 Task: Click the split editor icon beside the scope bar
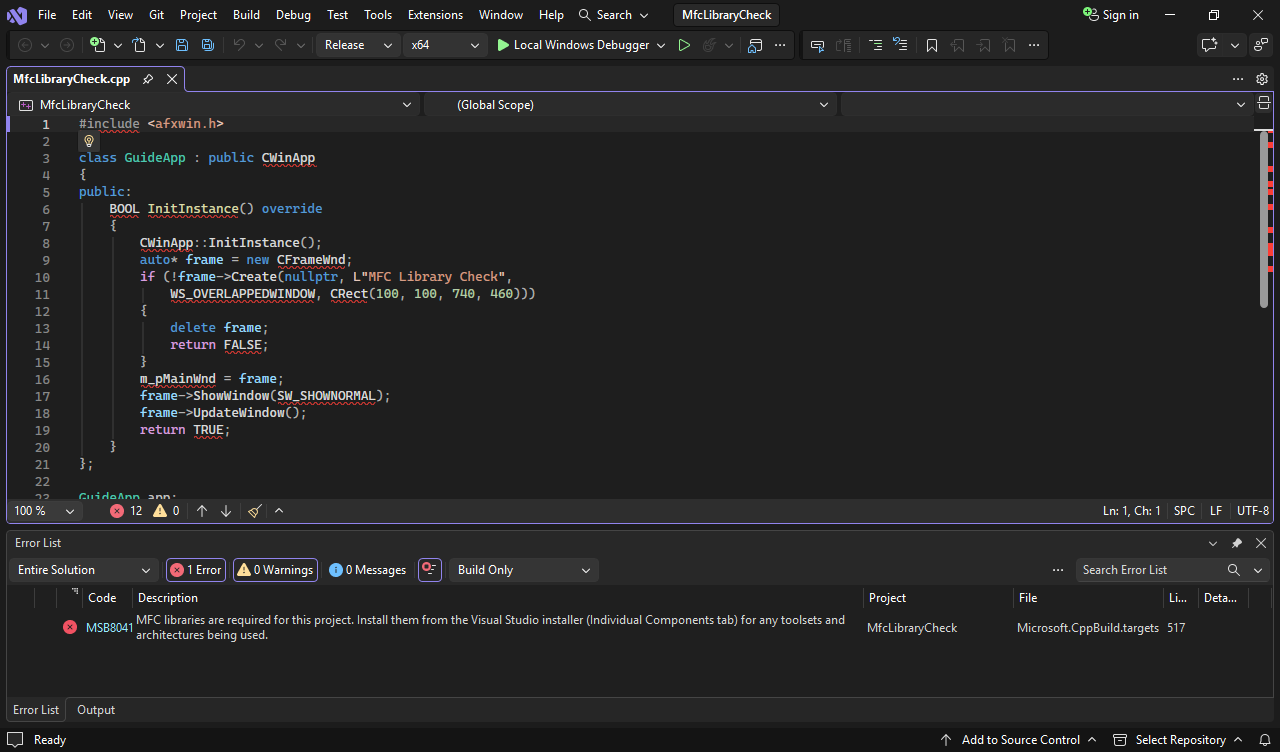pyautogui.click(x=1264, y=104)
